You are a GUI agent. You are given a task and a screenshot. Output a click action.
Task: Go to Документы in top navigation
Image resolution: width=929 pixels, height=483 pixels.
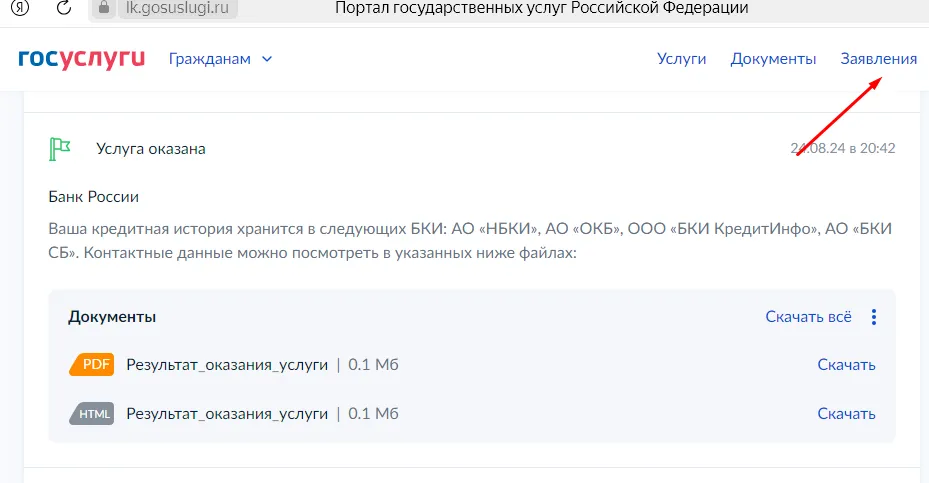(x=773, y=59)
